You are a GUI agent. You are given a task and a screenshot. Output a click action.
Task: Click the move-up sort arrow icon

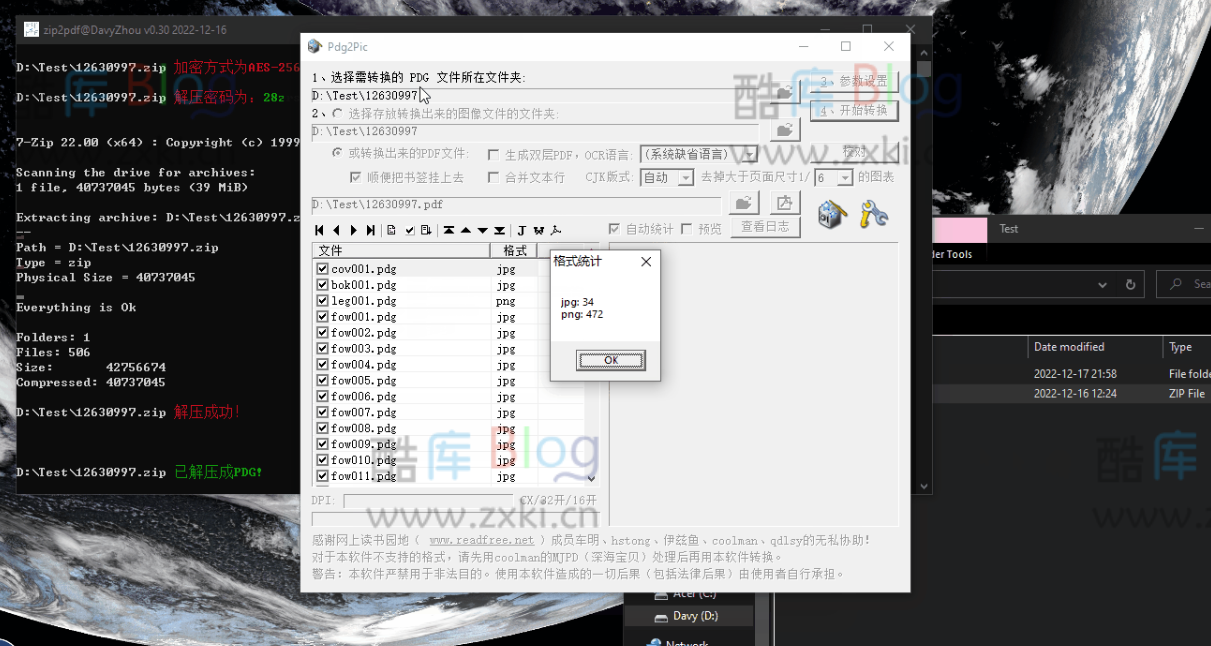464,230
